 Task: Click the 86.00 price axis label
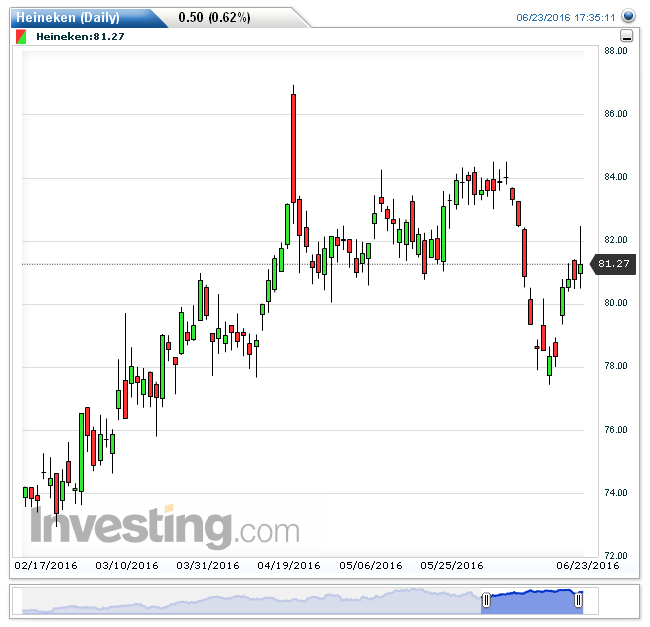click(x=616, y=114)
